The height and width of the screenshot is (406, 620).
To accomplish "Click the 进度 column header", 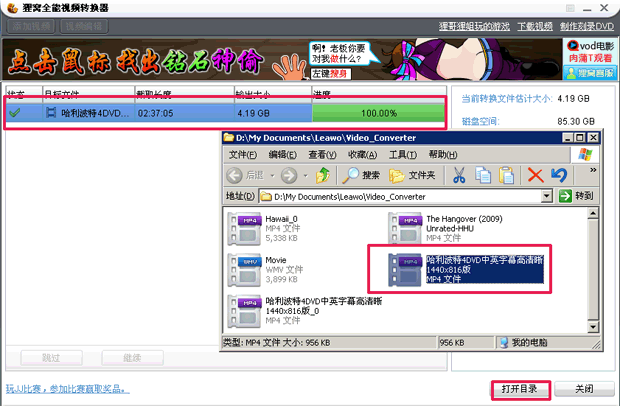I will point(379,93).
